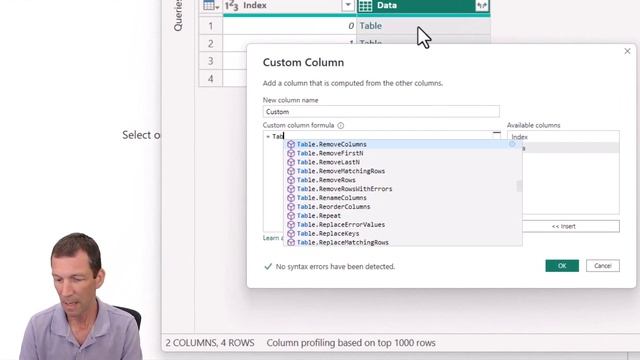Click the '2 COLUMNS, 4 ROWS' status bar entry
640x360 pixels.
210,343
